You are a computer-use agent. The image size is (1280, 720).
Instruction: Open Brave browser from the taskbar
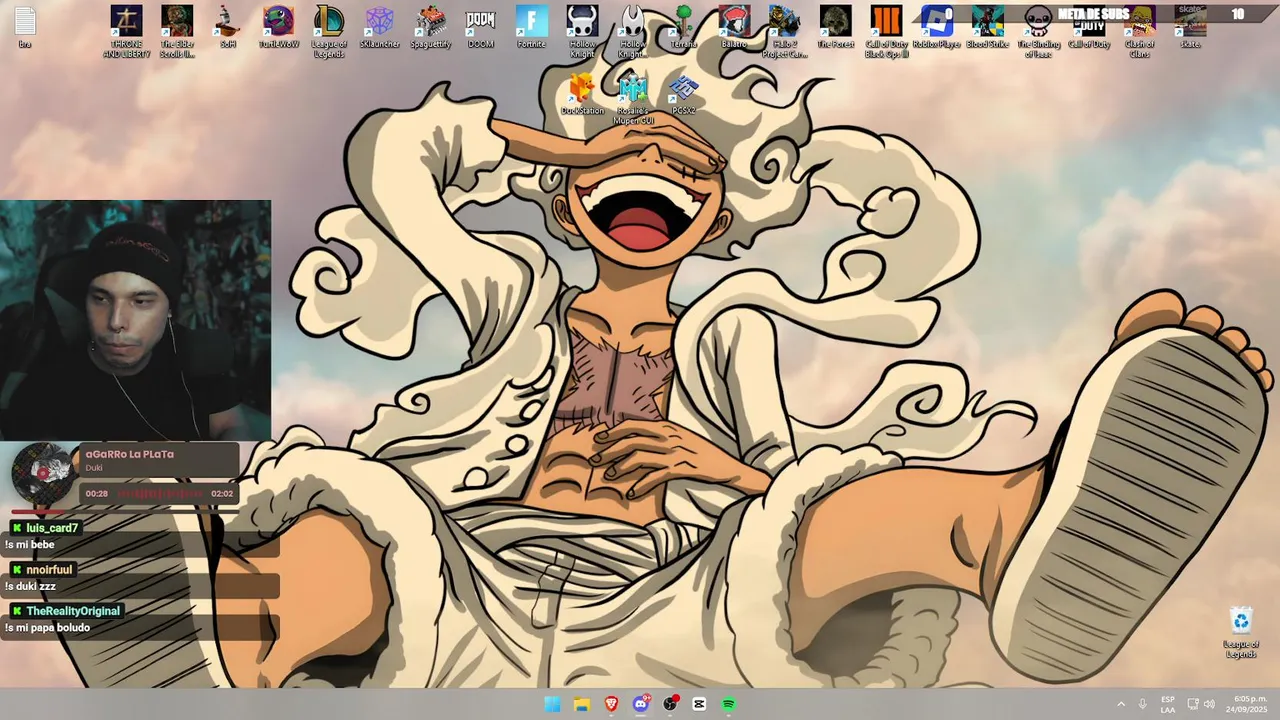[611, 704]
